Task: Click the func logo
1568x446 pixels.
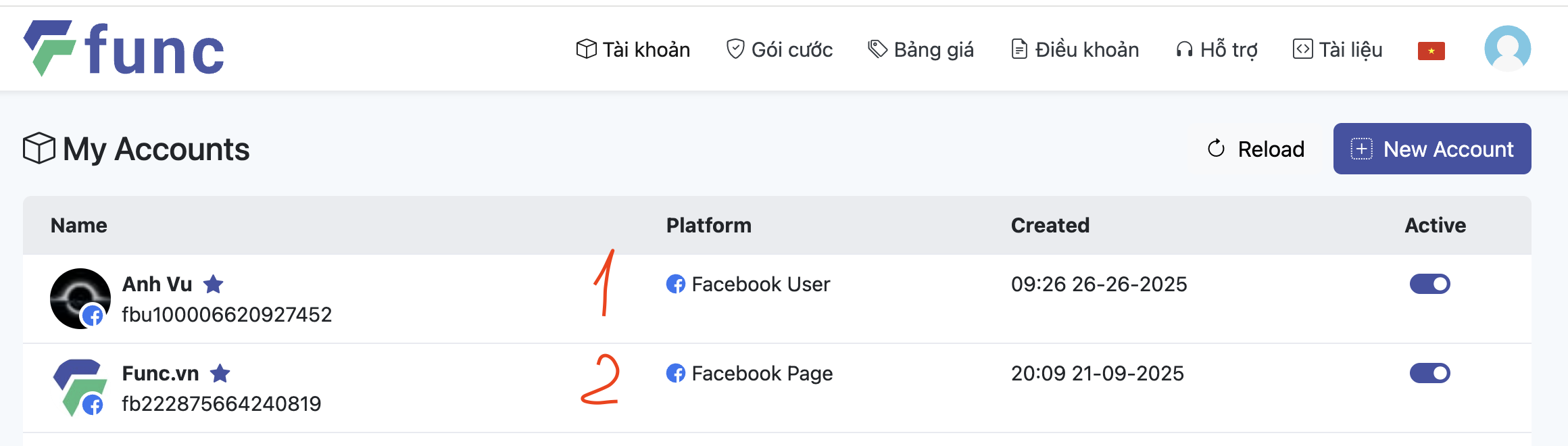Action: tap(124, 49)
